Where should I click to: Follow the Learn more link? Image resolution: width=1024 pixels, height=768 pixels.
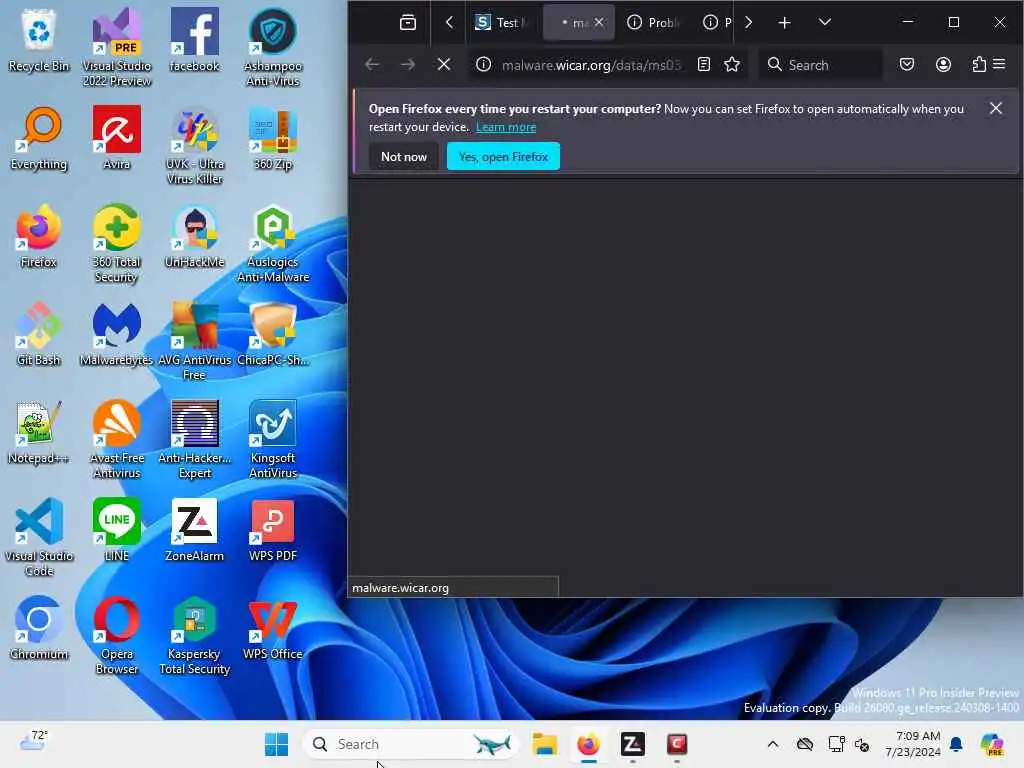click(x=506, y=127)
